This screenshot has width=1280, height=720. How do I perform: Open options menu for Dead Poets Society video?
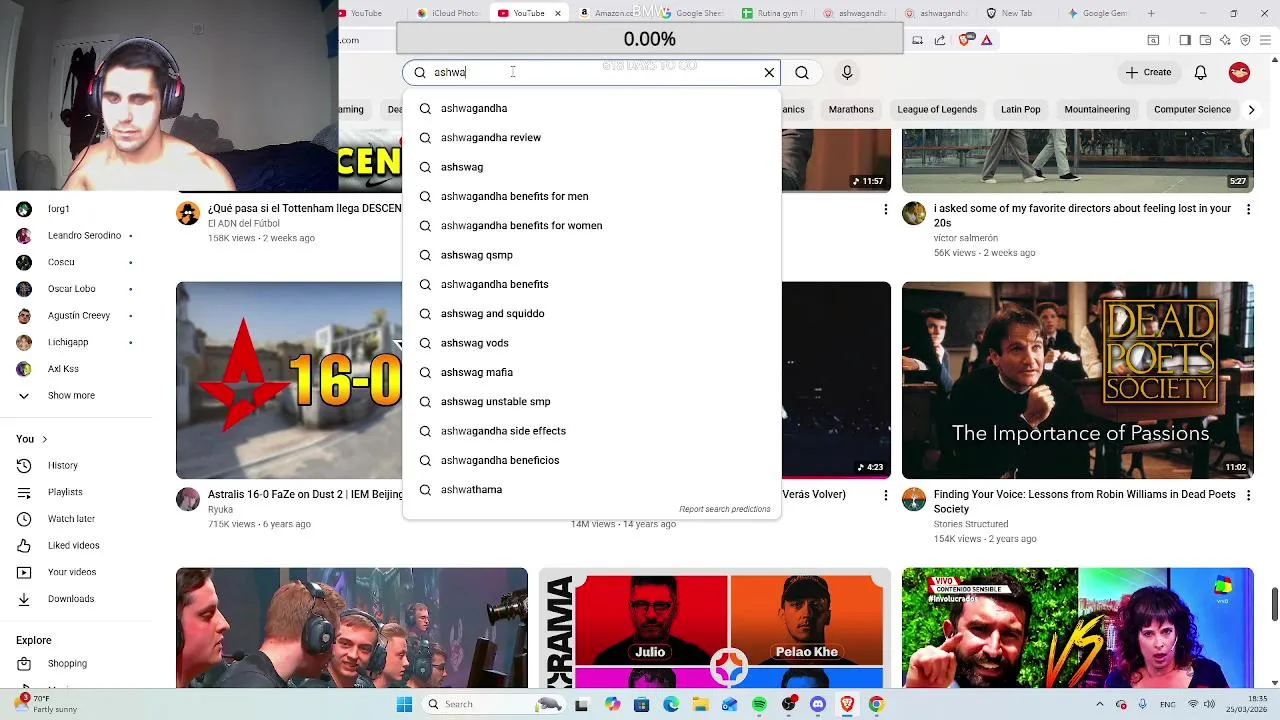(1248, 495)
